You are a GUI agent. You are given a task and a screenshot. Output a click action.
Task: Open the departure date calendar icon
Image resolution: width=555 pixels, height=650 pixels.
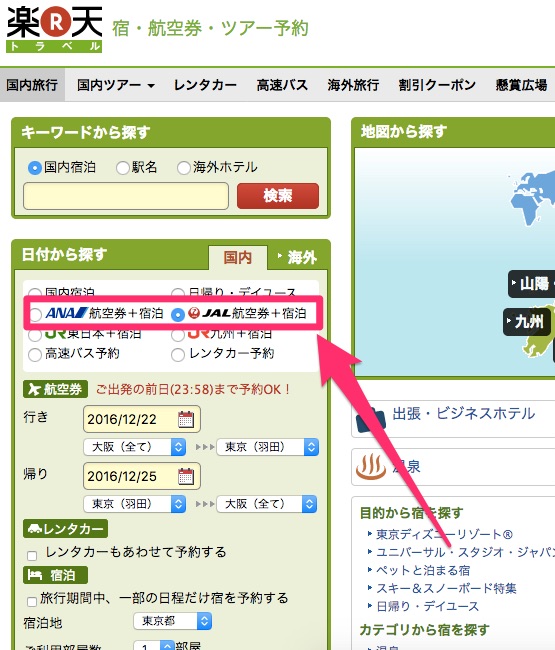pos(186,419)
